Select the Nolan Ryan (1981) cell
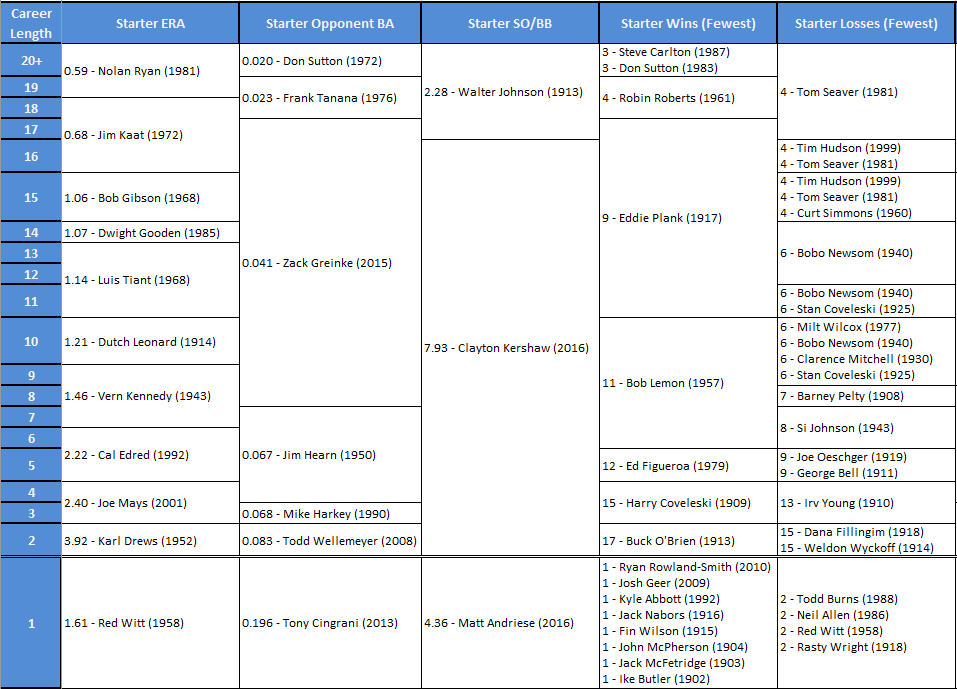The image size is (957, 689). (150, 71)
